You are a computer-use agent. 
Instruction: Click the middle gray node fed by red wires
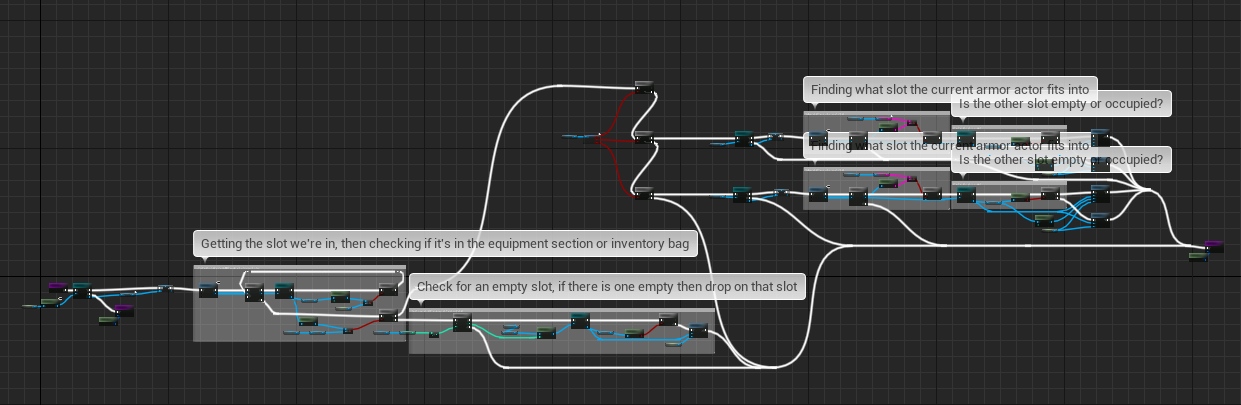(644, 138)
